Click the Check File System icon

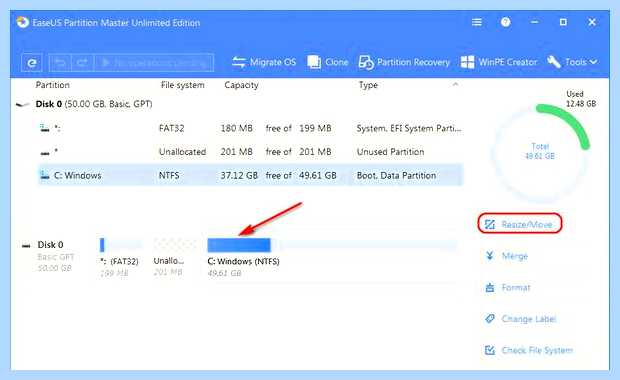click(x=490, y=350)
